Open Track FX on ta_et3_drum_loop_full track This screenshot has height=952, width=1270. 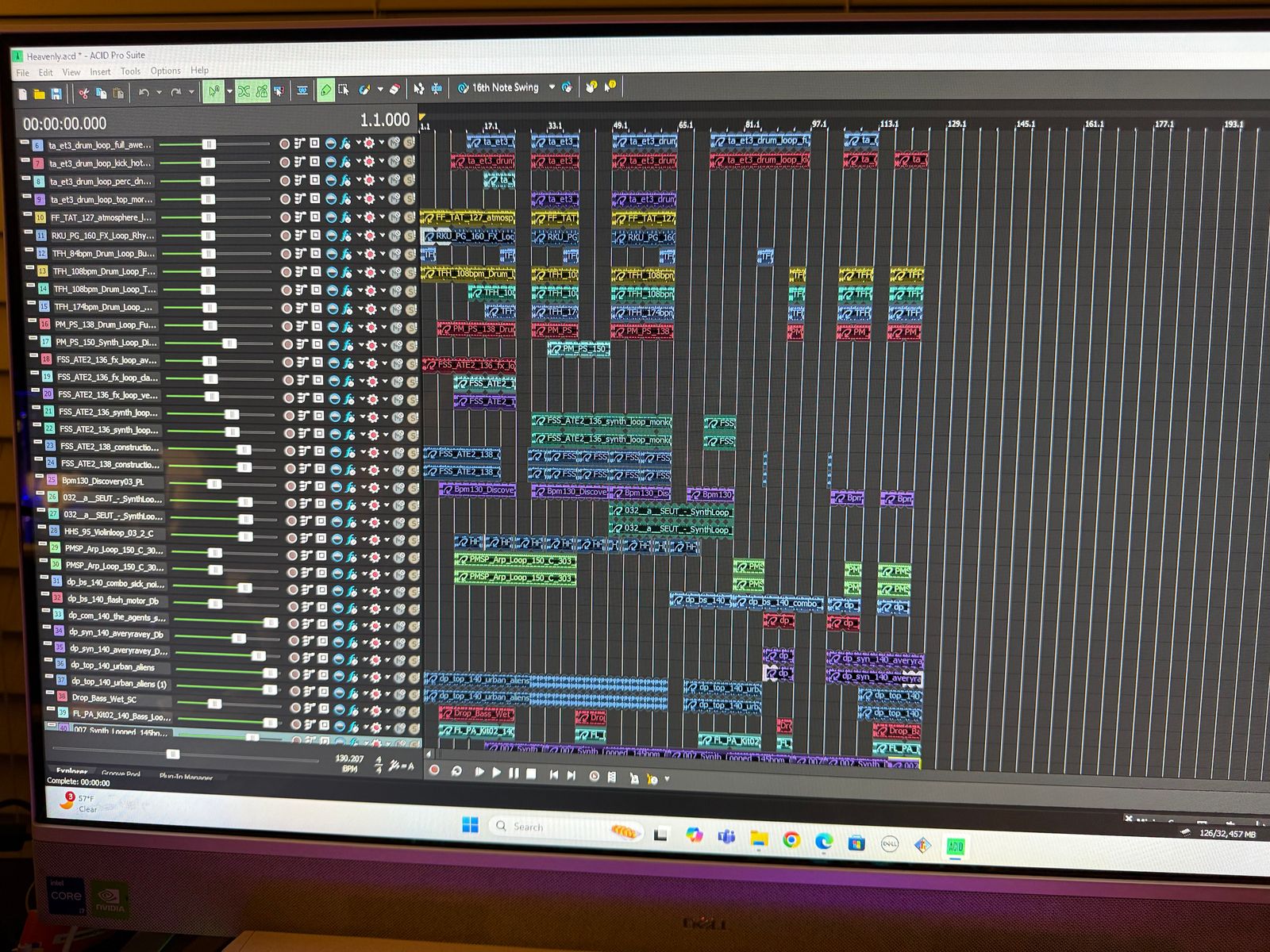tap(345, 144)
